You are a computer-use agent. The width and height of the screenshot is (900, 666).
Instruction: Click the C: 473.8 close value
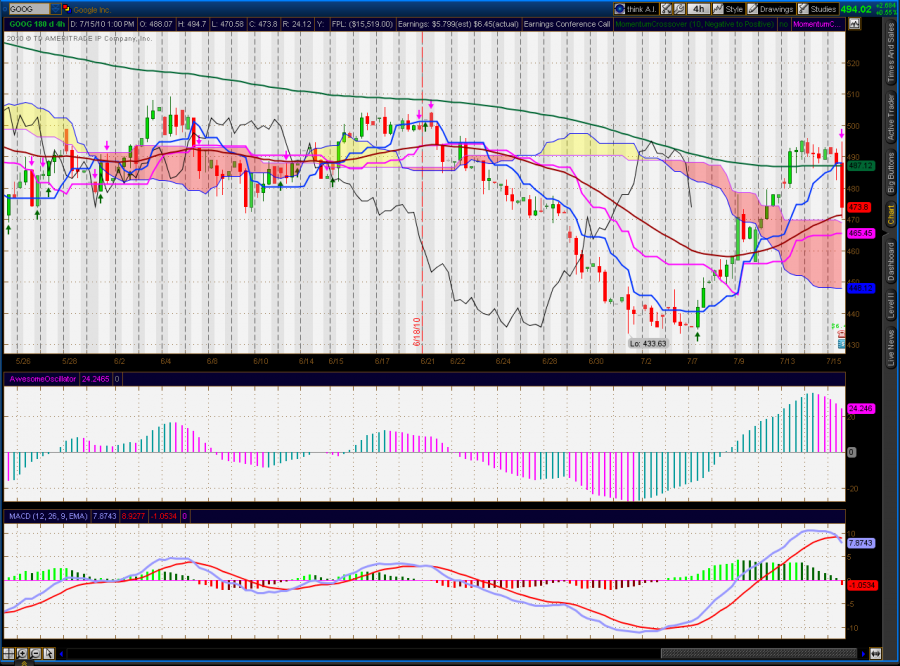click(x=263, y=24)
